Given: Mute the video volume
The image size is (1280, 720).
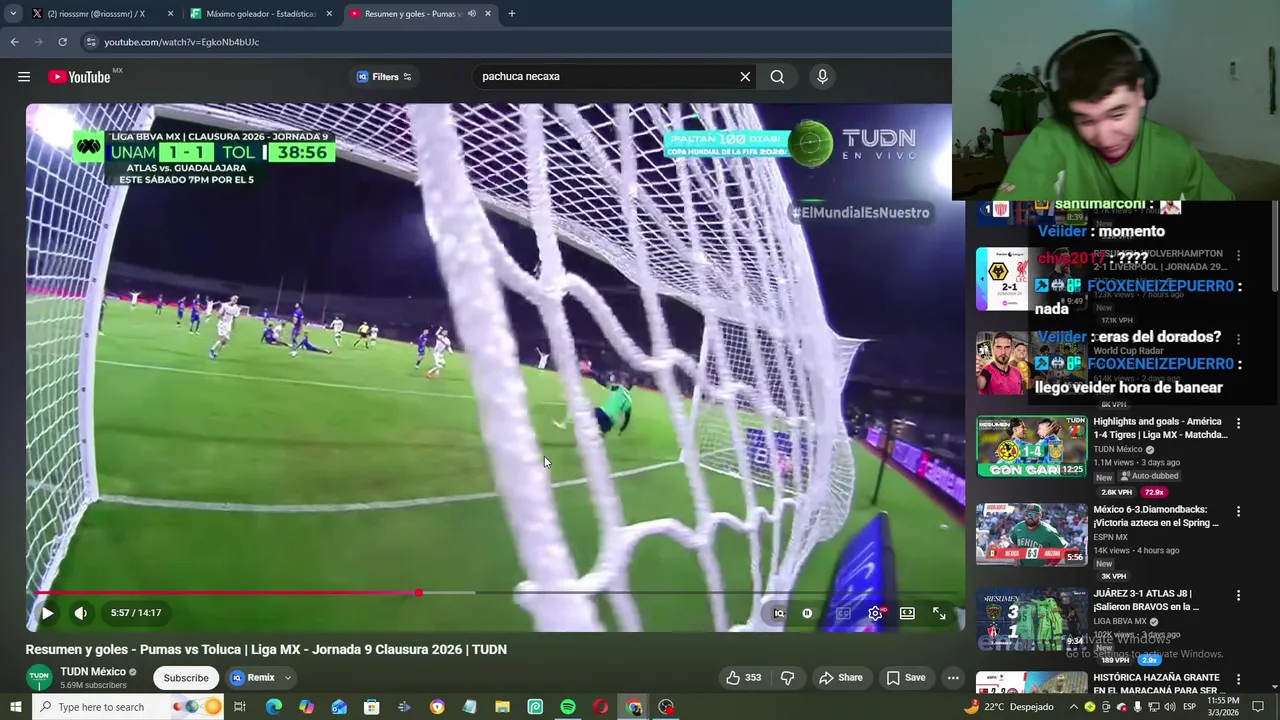Looking at the screenshot, I should [x=81, y=613].
